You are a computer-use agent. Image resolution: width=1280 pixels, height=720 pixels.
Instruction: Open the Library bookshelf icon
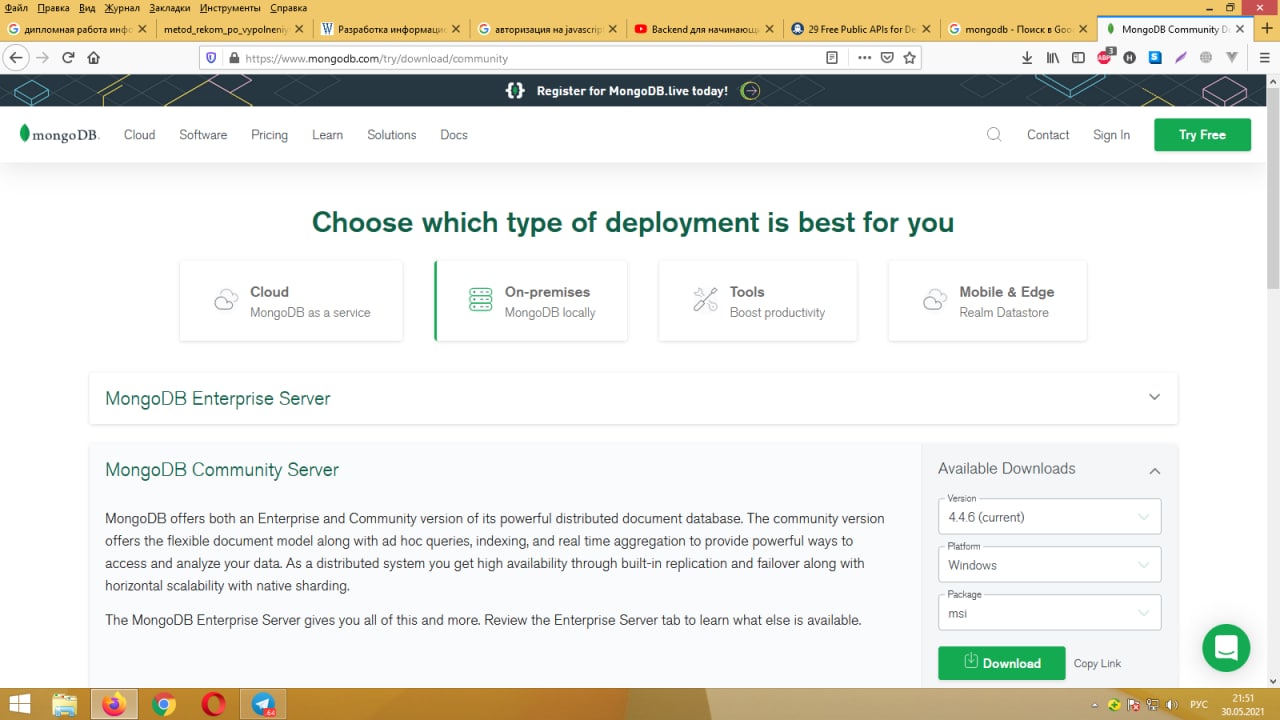click(1053, 58)
